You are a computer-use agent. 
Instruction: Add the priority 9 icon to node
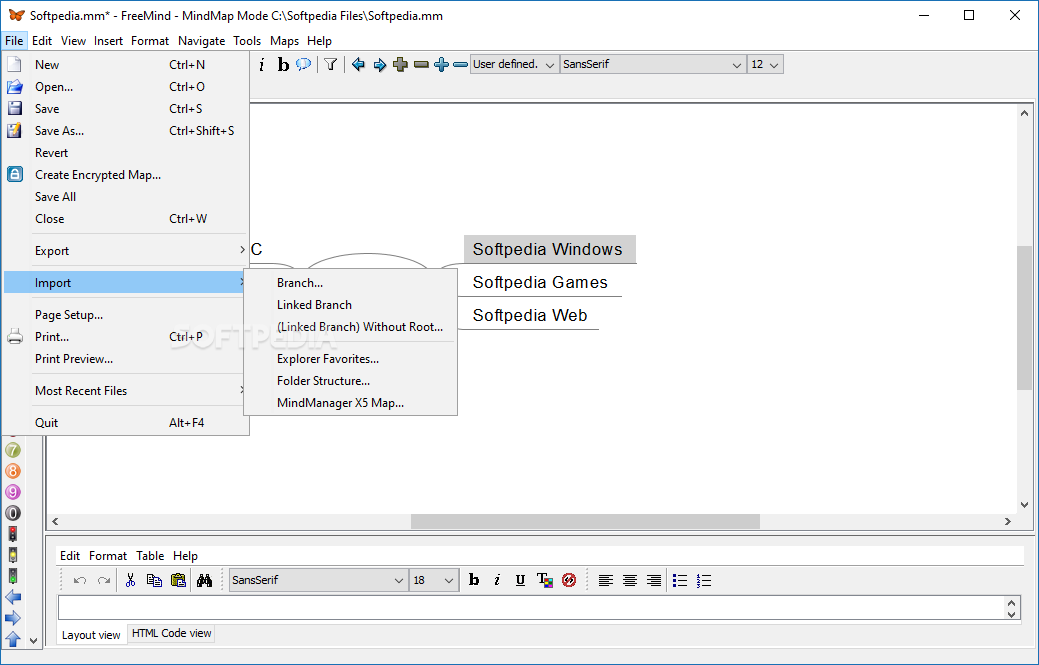13,492
